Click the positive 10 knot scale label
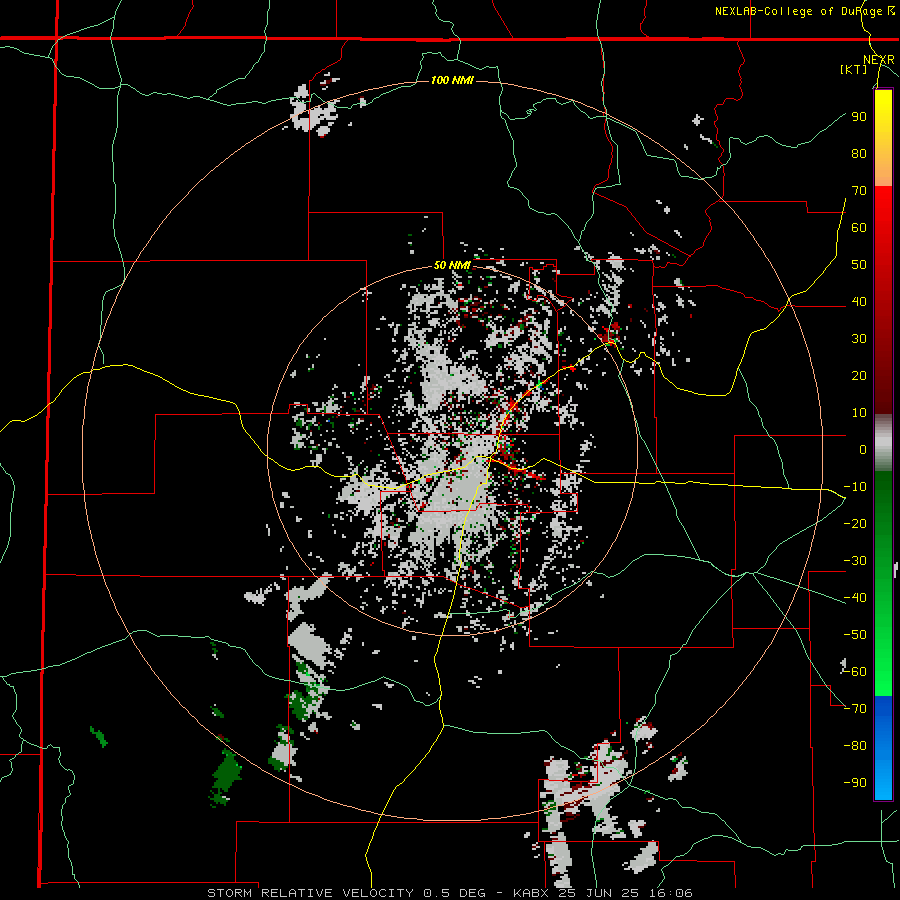Image resolution: width=900 pixels, height=900 pixels. [x=859, y=413]
